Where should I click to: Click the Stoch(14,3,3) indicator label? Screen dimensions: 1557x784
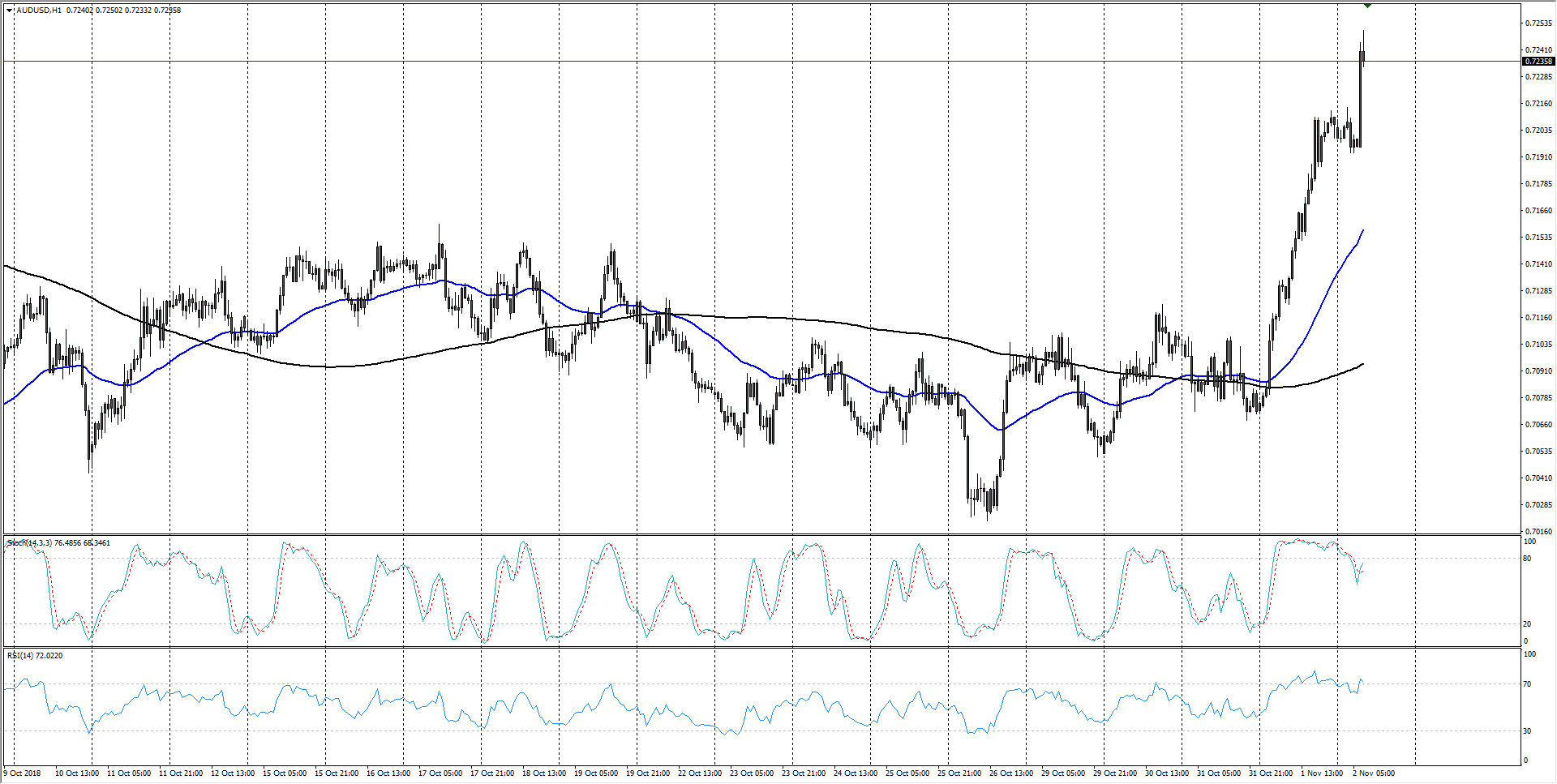click(x=29, y=542)
